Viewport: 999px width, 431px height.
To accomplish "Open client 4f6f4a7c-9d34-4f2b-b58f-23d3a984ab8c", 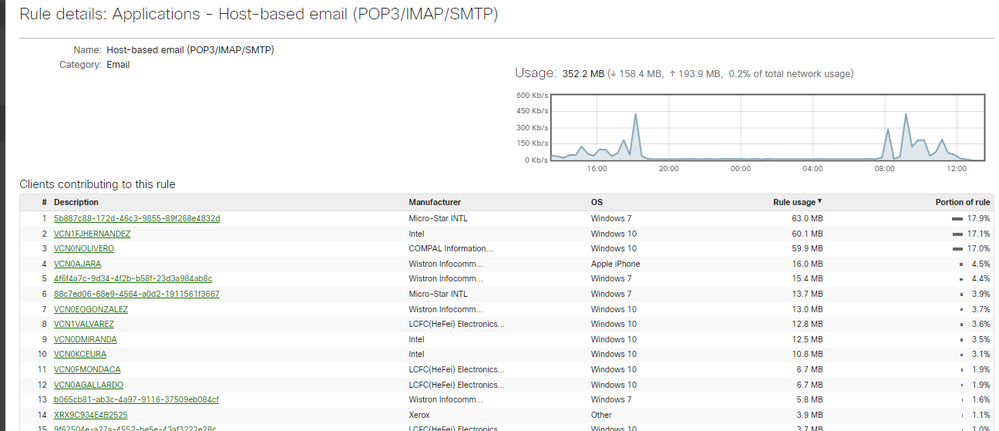I will pyautogui.click(x=133, y=279).
